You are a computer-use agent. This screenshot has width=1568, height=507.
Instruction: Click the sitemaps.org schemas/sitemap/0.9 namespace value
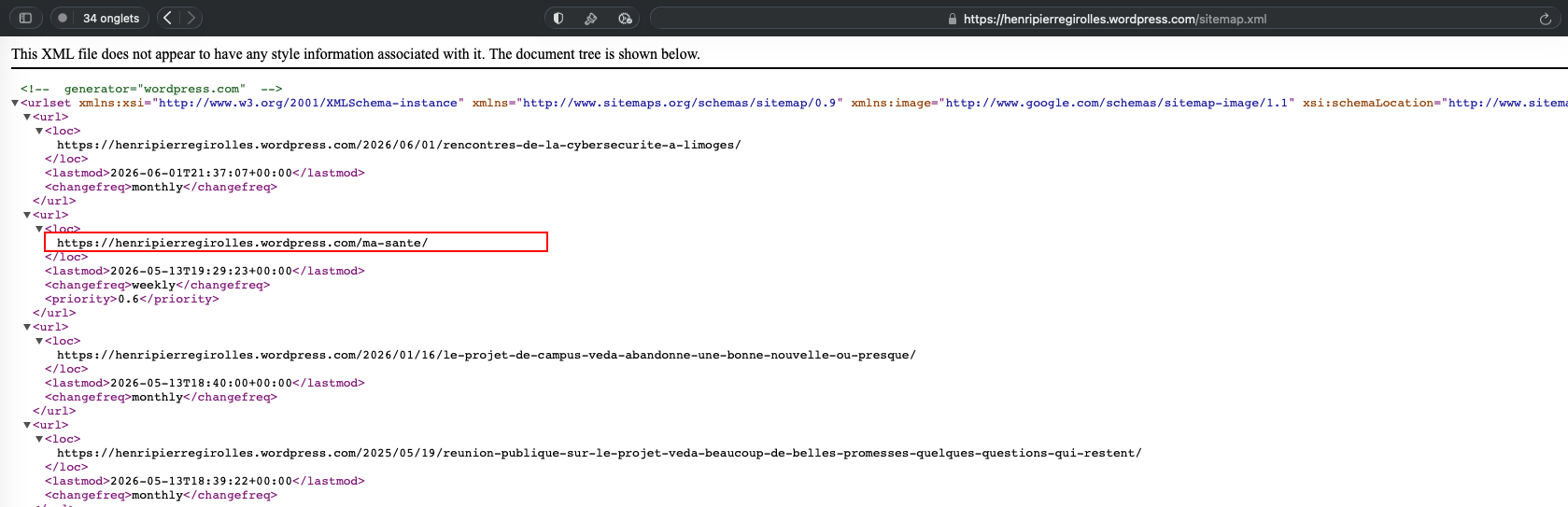(679, 103)
